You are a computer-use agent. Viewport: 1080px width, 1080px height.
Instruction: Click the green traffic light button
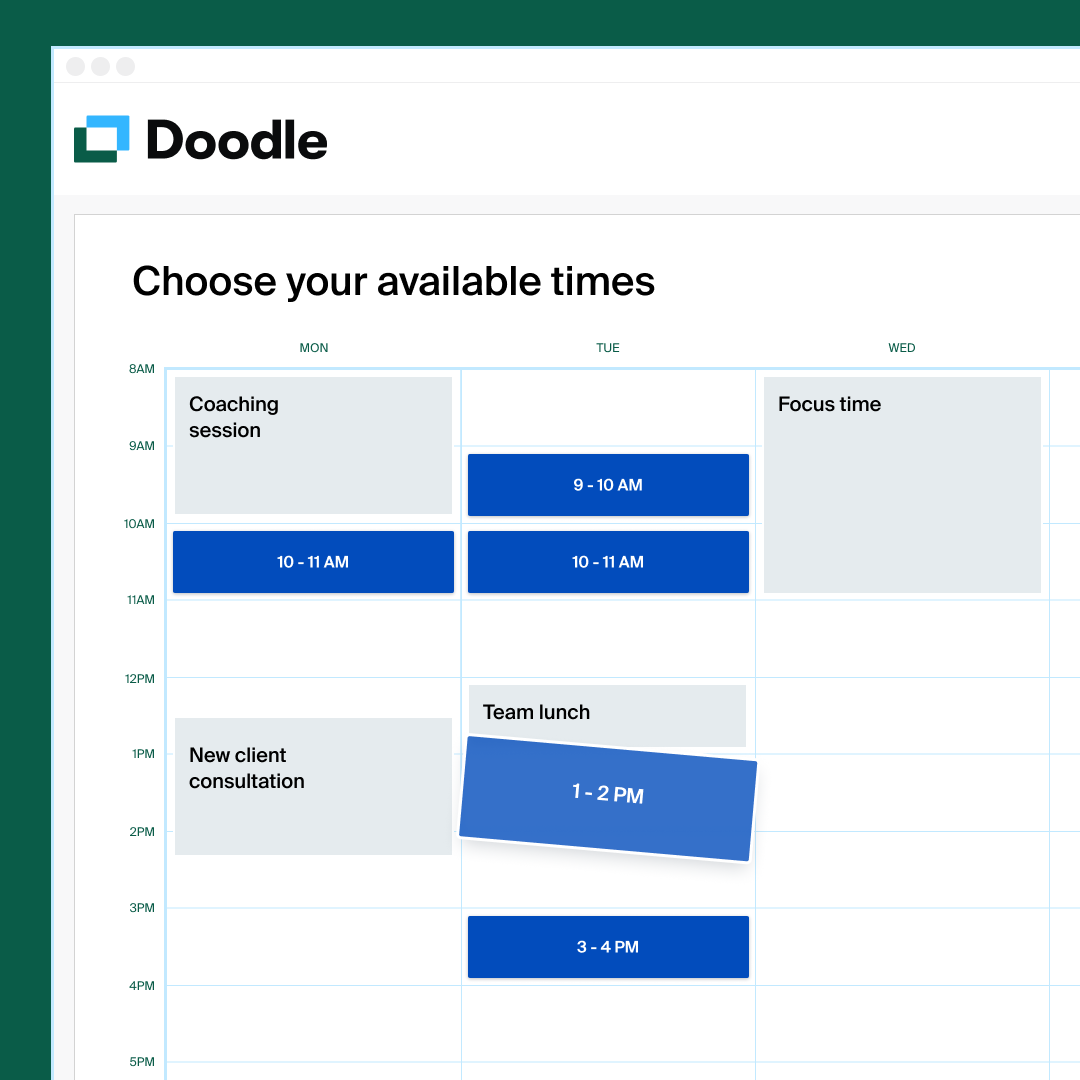pyautogui.click(x=125, y=66)
